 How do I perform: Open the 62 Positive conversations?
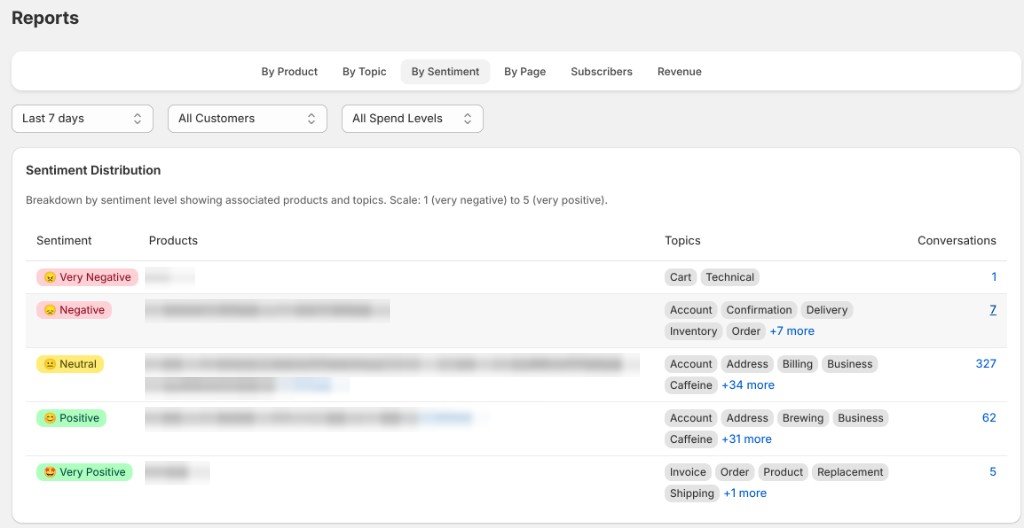(989, 418)
